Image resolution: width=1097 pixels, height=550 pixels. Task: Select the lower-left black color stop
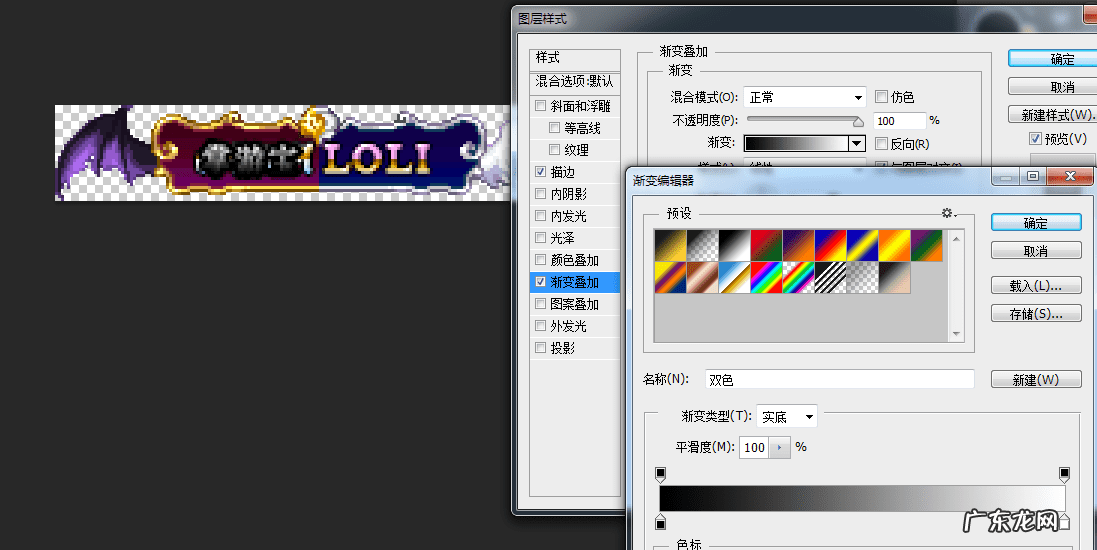pyautogui.click(x=660, y=522)
